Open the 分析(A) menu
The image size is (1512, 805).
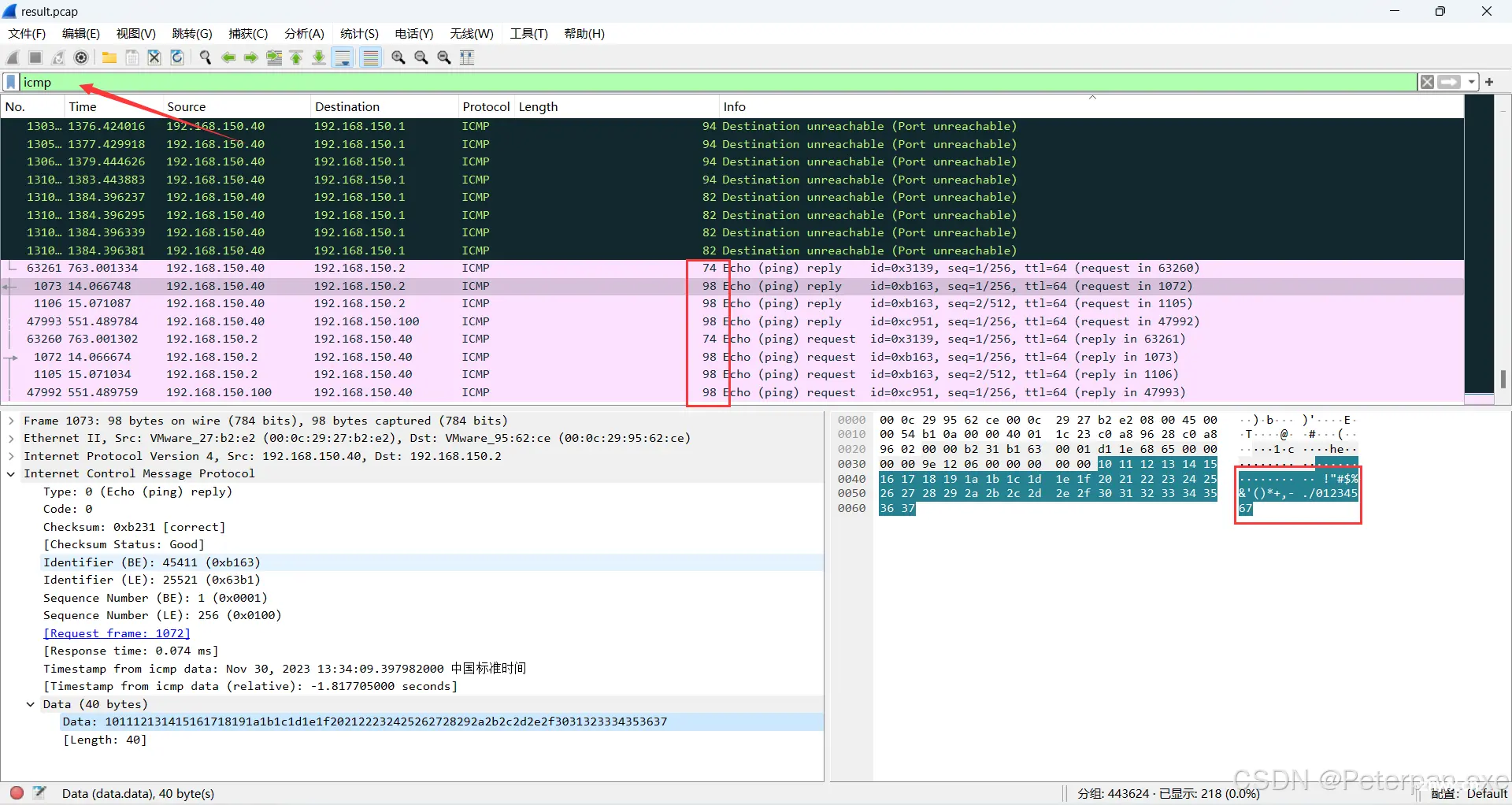(304, 34)
